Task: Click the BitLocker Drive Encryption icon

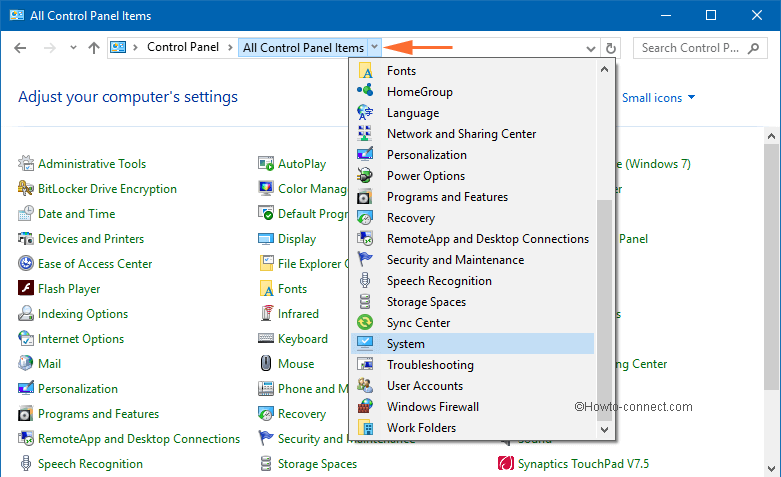Action: pyautogui.click(x=26, y=189)
